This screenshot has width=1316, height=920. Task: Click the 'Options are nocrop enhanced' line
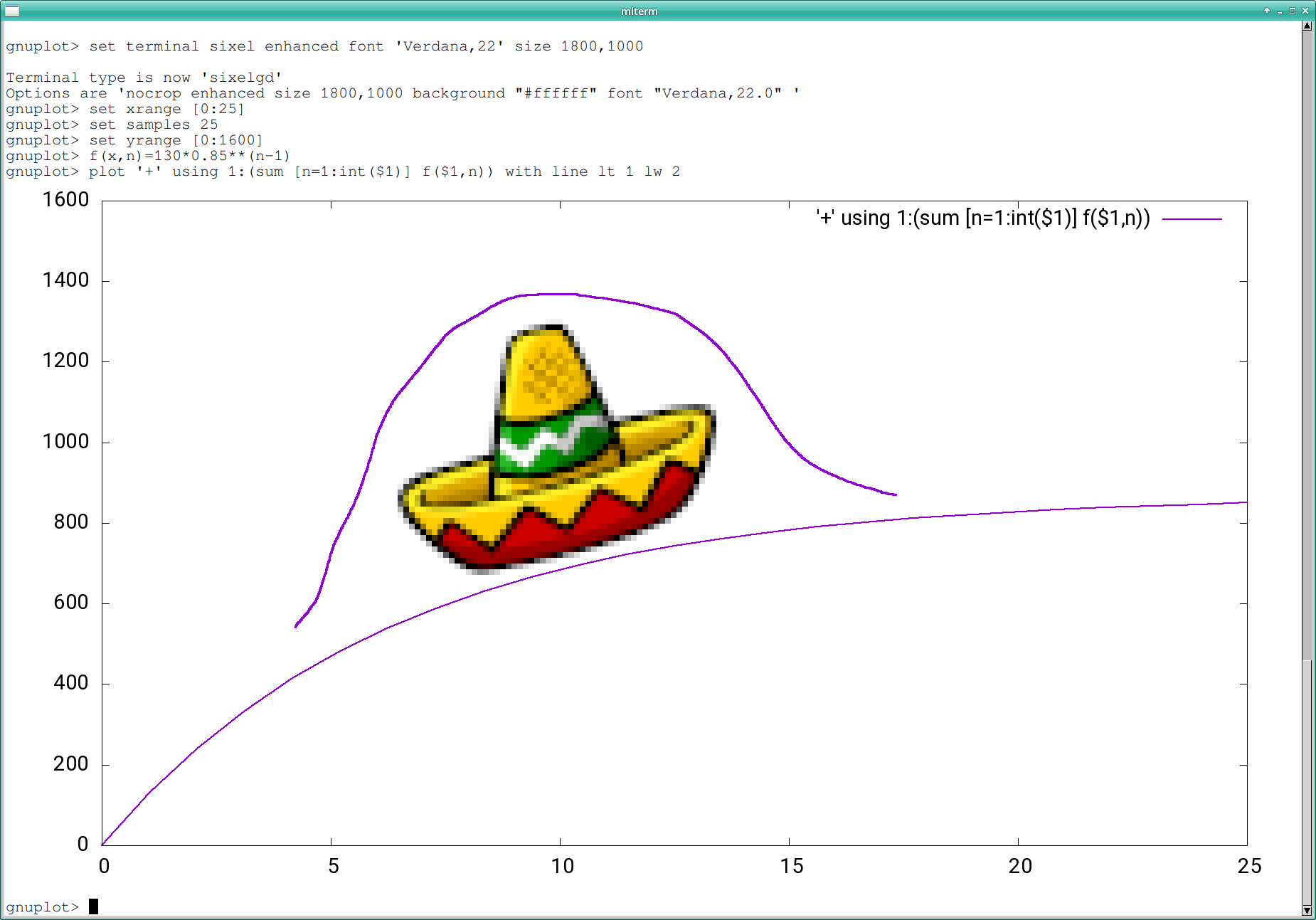(403, 93)
